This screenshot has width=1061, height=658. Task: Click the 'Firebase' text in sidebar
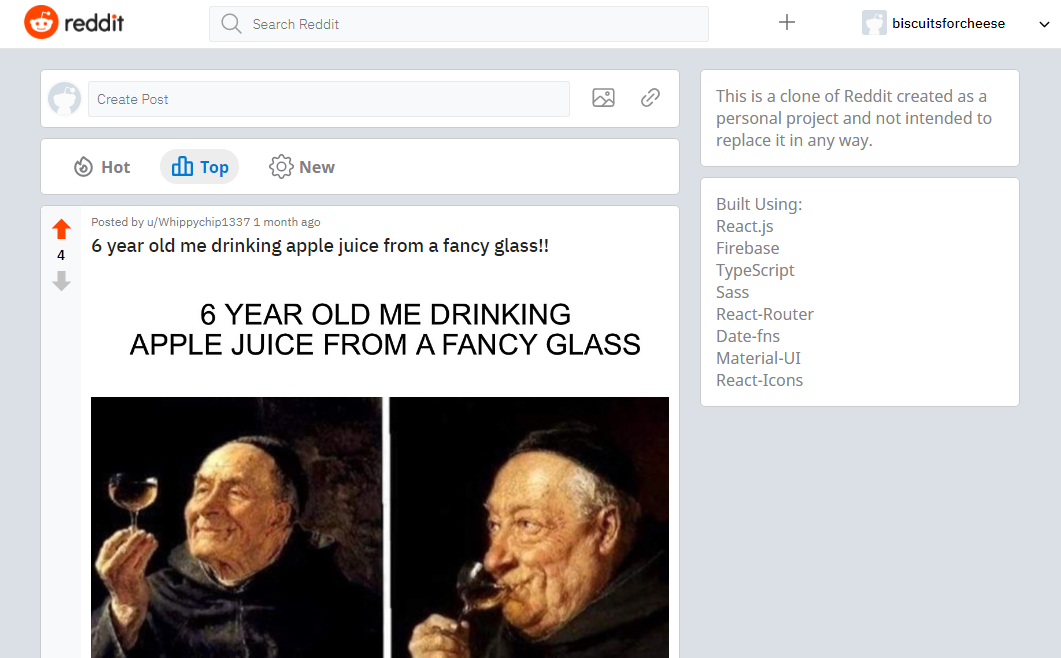pos(748,248)
